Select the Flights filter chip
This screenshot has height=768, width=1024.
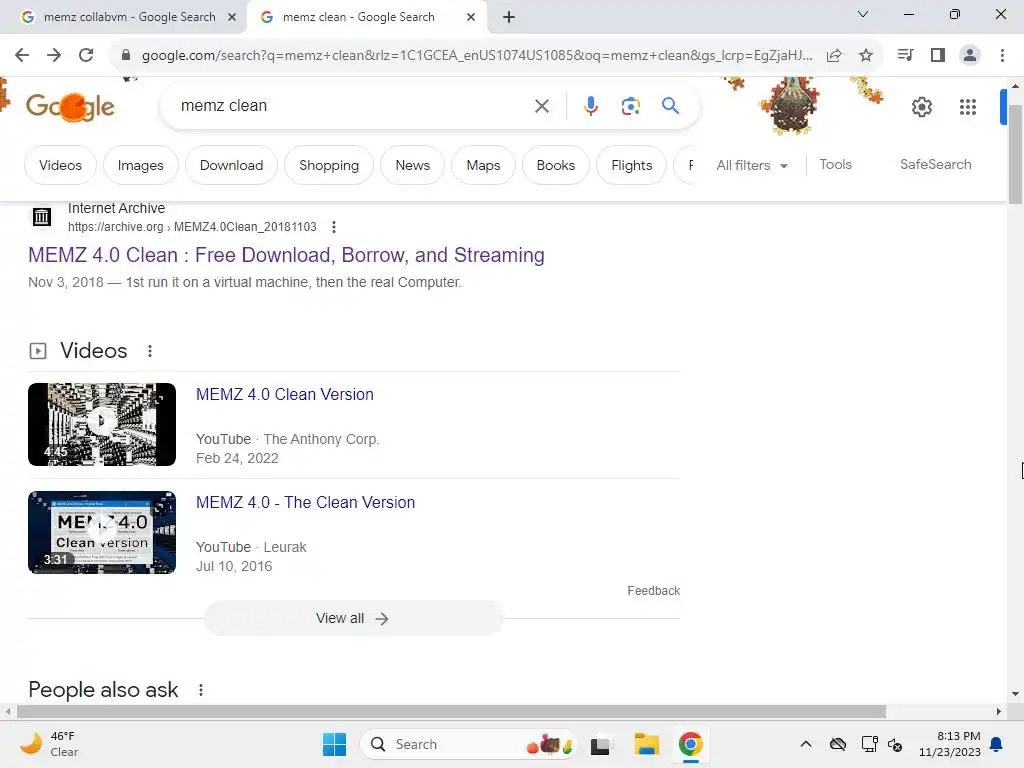click(x=632, y=165)
